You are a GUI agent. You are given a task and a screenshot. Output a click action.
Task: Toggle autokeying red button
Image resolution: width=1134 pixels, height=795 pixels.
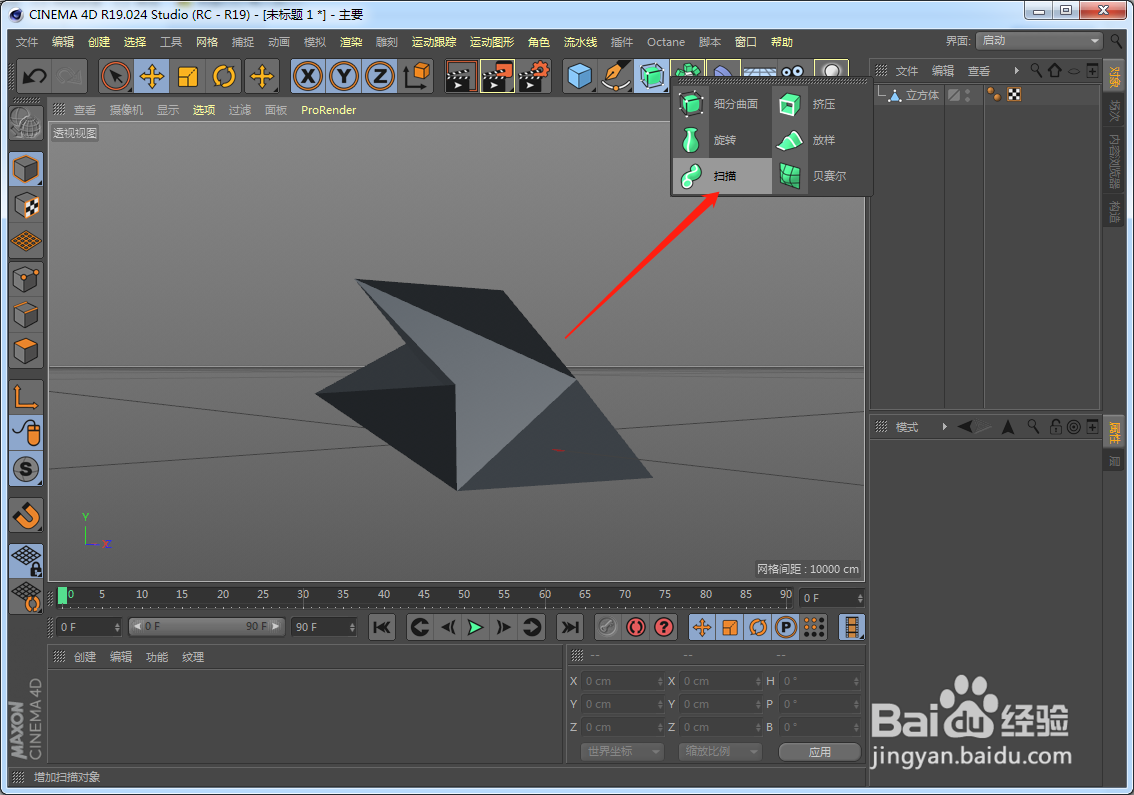pos(636,627)
